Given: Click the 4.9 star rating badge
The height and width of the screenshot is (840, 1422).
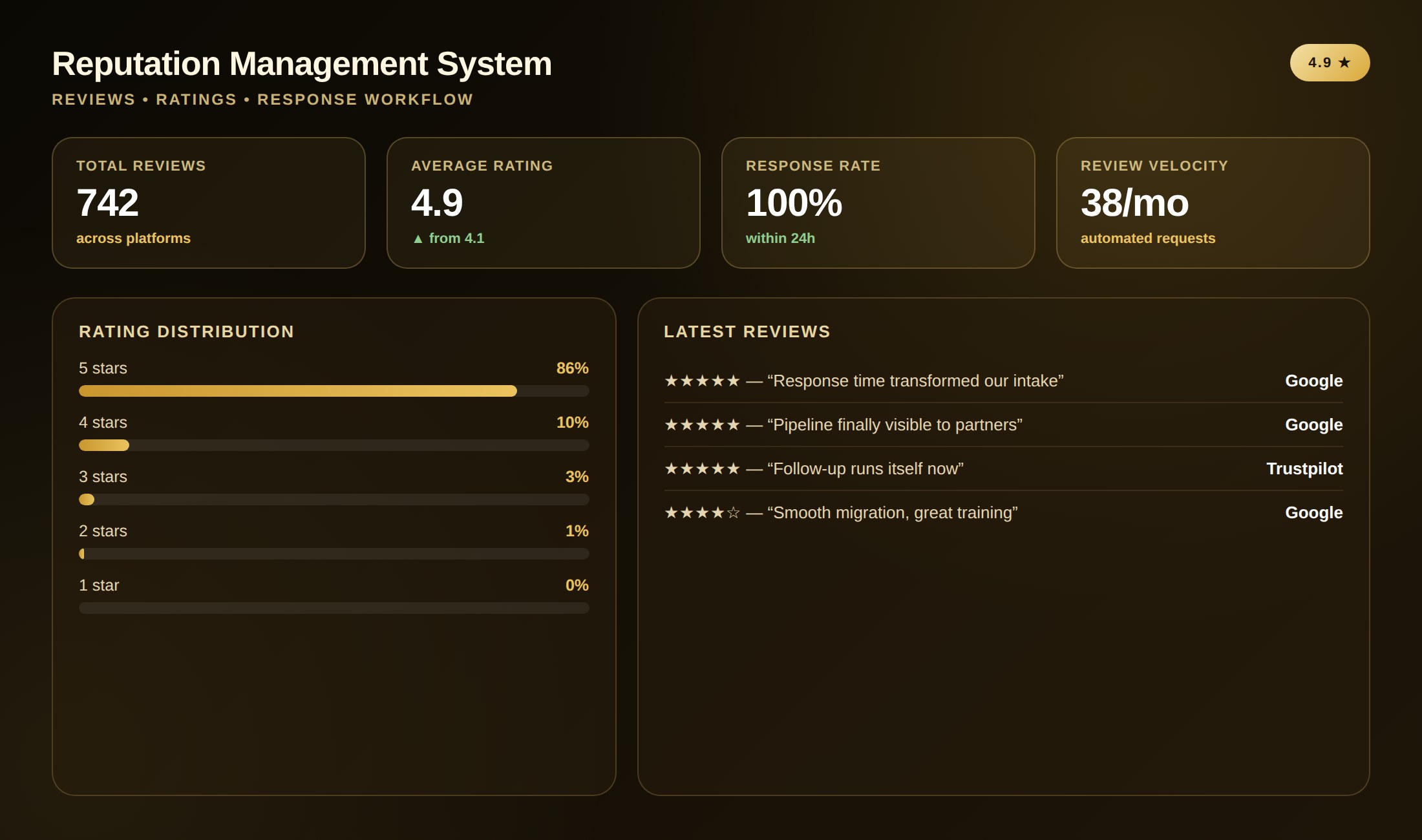Looking at the screenshot, I should (x=1330, y=63).
